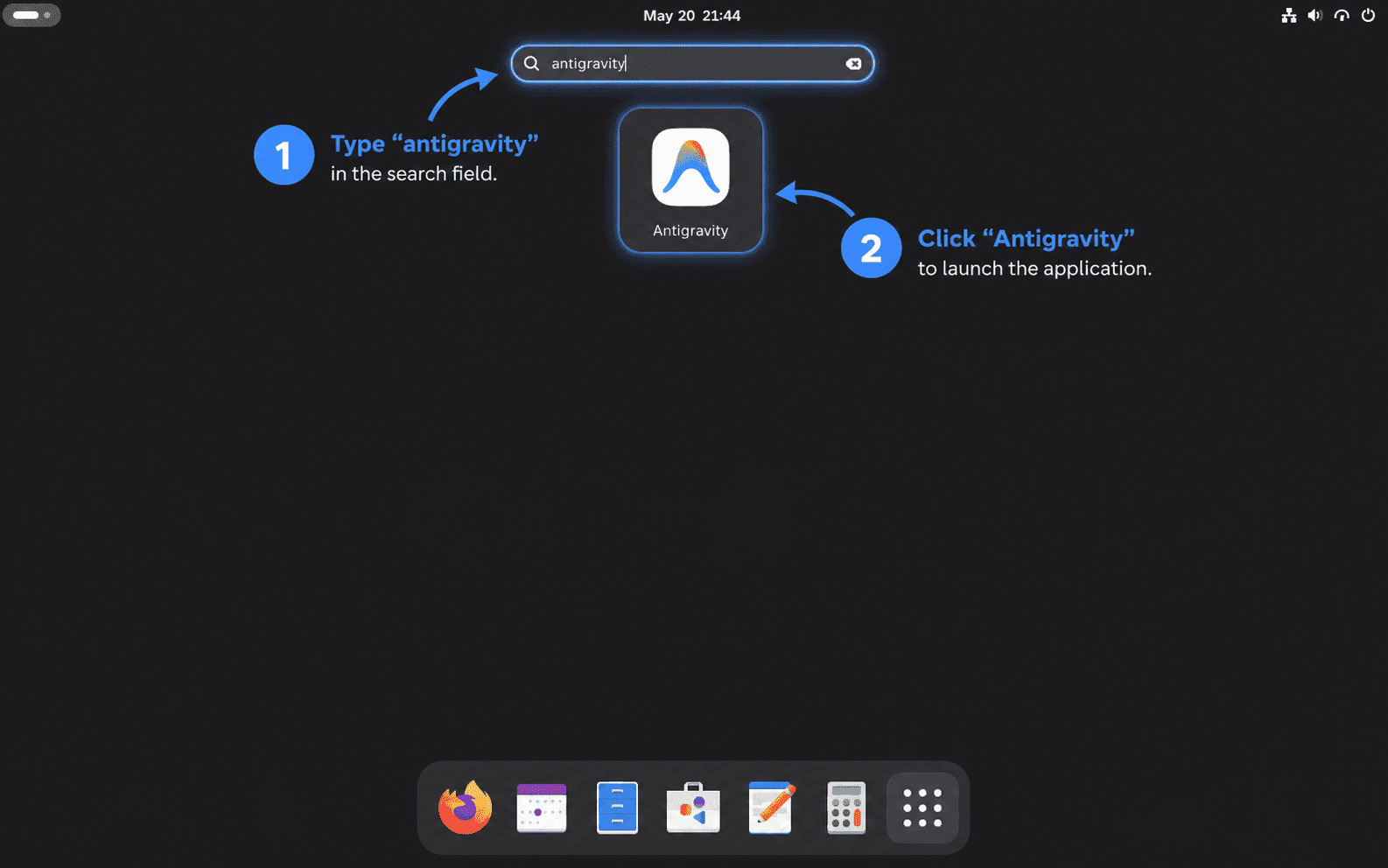Open the Calculator in the dock
Viewport: 1388px width, 868px height.
(846, 808)
